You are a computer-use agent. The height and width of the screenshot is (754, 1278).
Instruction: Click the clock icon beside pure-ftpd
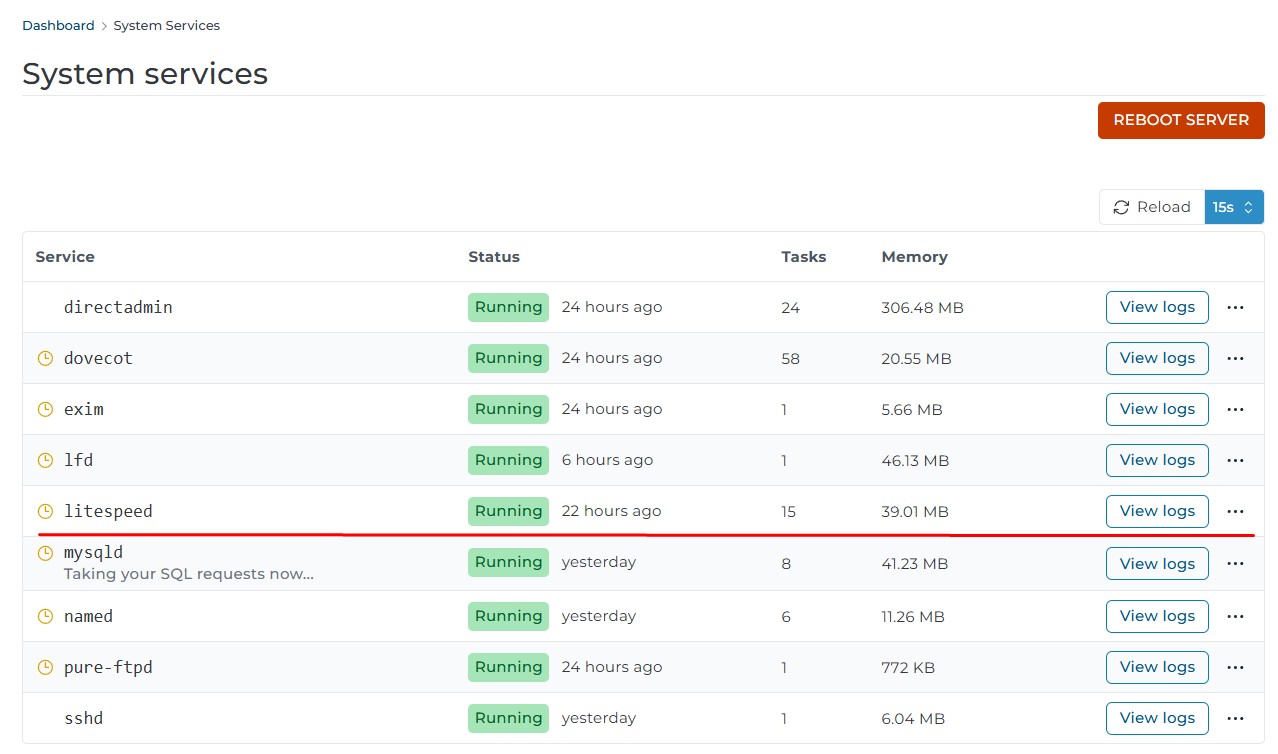[45, 667]
